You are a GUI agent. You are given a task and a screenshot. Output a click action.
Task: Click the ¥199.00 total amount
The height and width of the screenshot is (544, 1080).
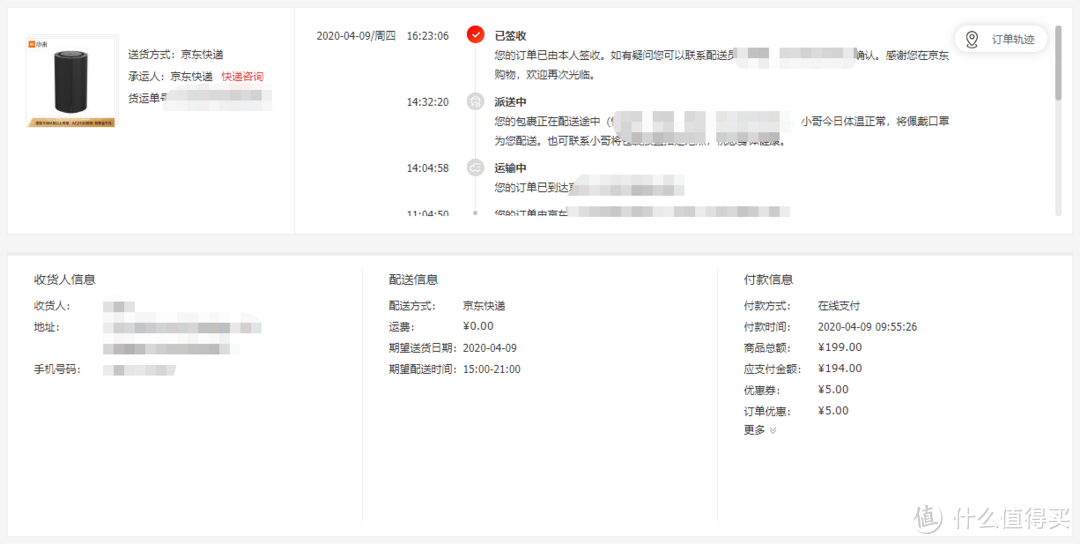click(840, 347)
